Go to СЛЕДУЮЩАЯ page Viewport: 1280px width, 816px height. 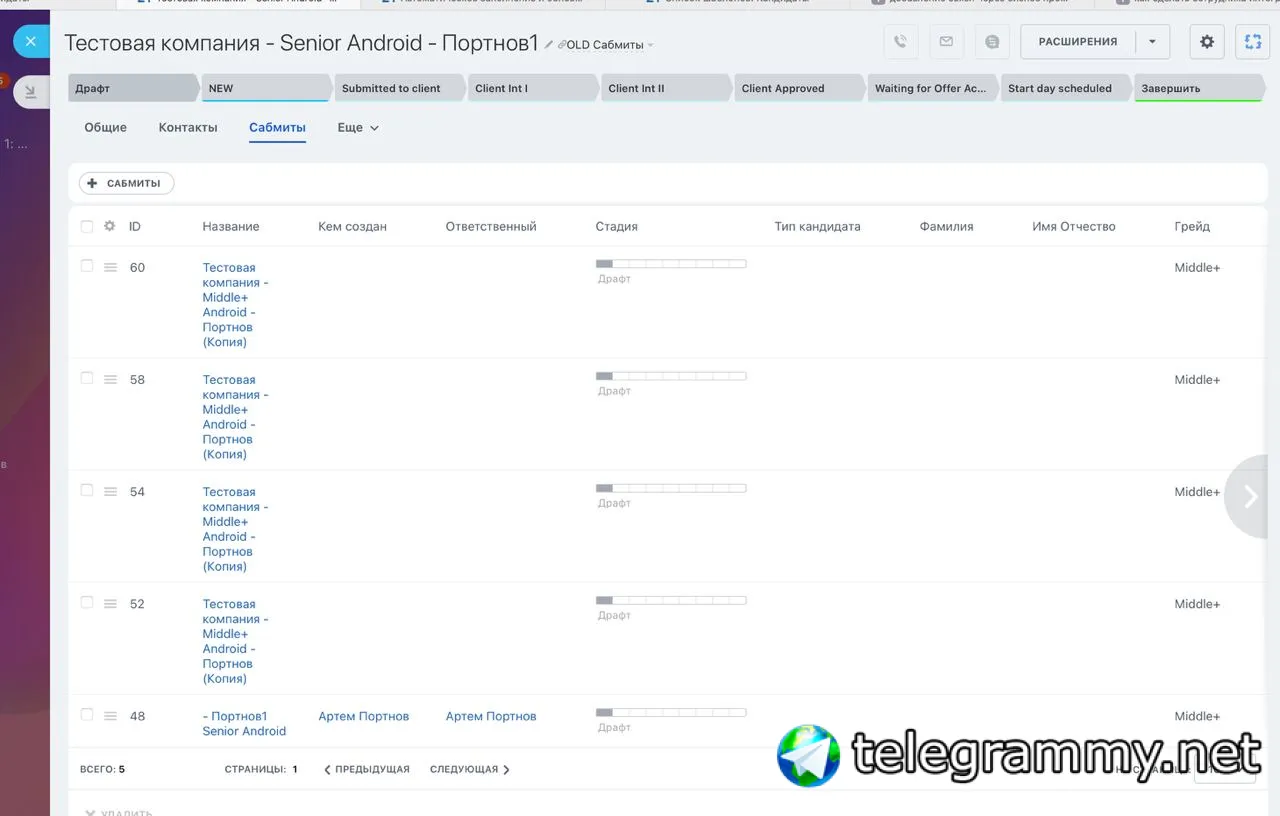tap(470, 769)
